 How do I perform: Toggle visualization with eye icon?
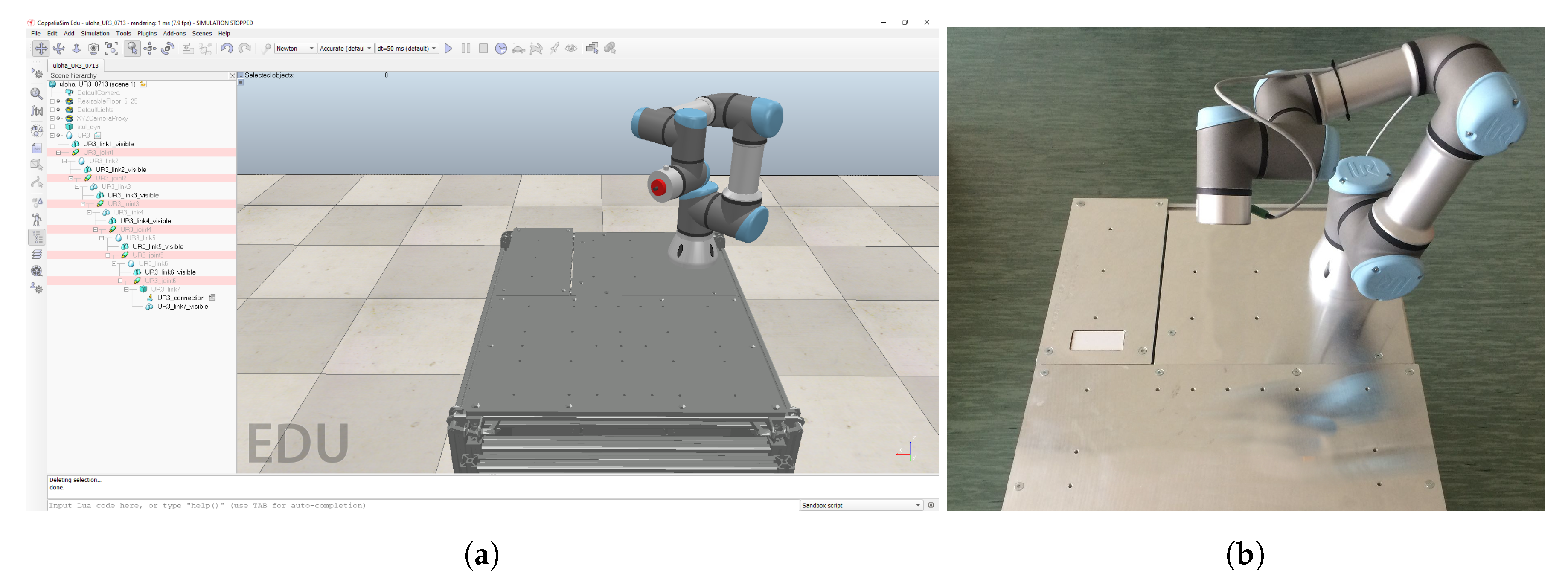[571, 49]
